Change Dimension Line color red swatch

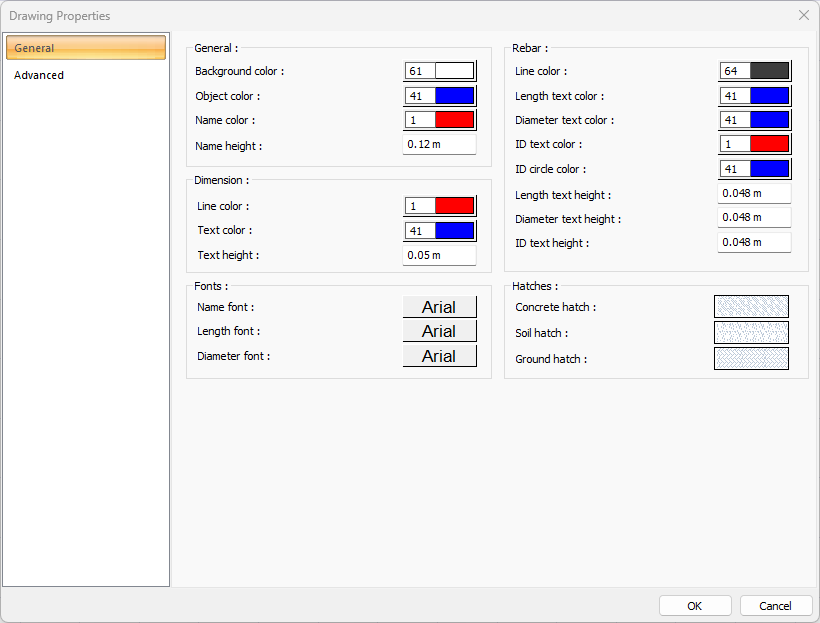(454, 206)
